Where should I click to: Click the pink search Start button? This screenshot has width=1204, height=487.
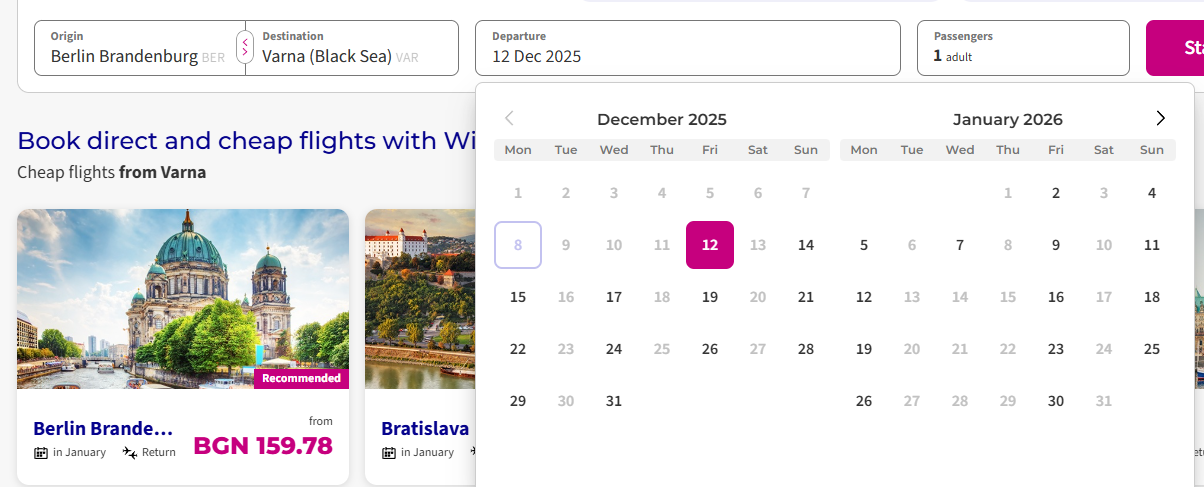[x=1175, y=48]
